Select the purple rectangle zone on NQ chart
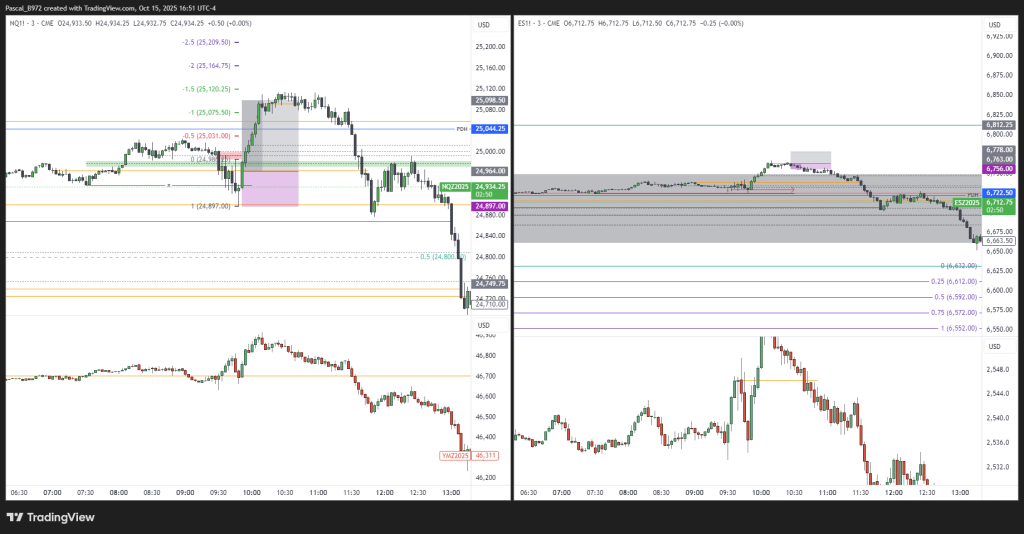The width and height of the screenshot is (1024, 534). 270,188
